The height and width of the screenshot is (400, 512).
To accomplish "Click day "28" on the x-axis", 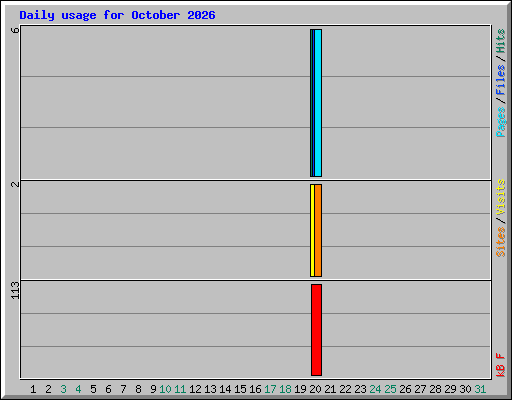I will pyautogui.click(x=435, y=389).
